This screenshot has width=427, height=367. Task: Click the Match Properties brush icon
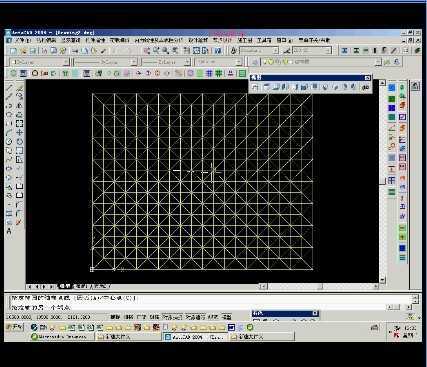(x=103, y=51)
